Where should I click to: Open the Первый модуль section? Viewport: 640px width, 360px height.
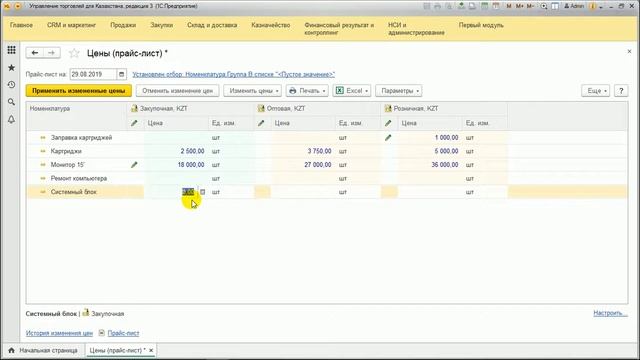pyautogui.click(x=481, y=25)
